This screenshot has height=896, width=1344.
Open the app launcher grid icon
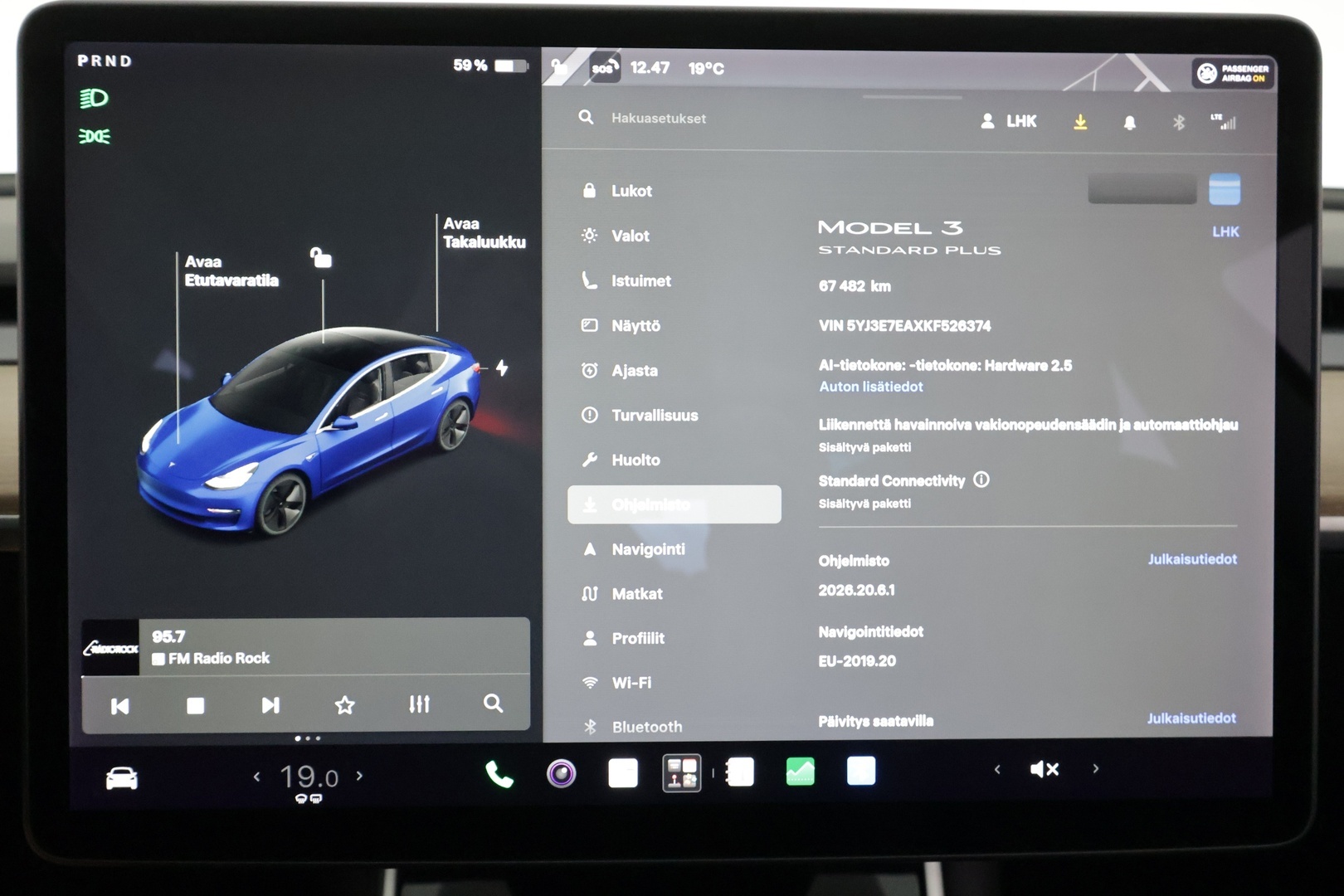pyautogui.click(x=681, y=772)
